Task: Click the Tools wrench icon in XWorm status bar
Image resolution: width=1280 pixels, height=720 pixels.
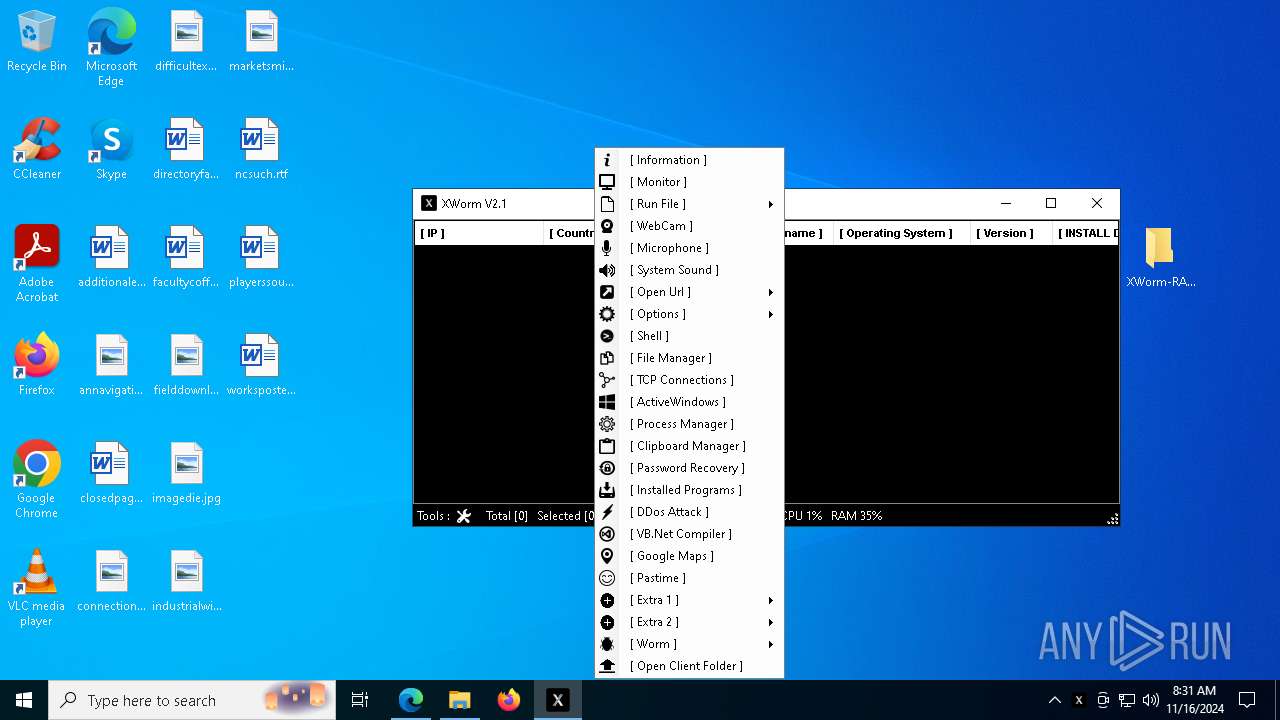Action: [464, 516]
